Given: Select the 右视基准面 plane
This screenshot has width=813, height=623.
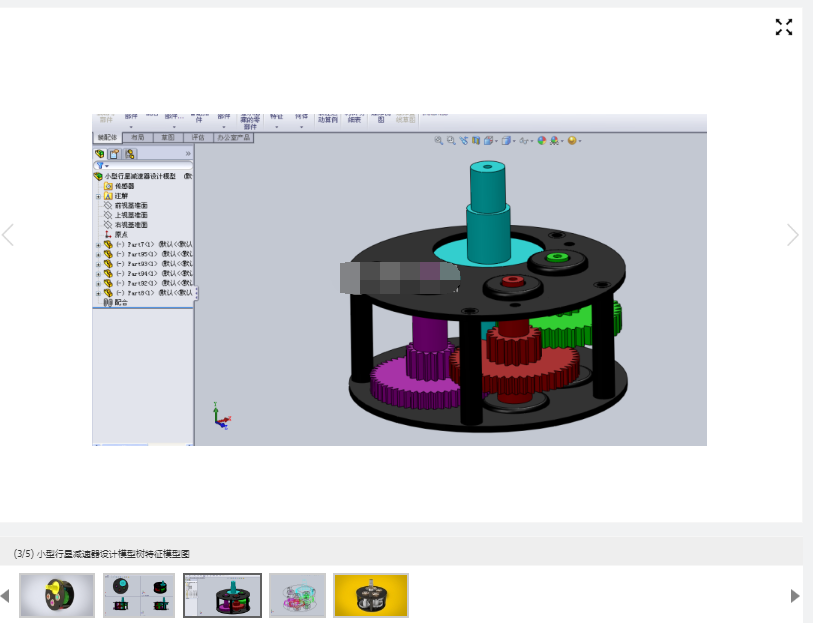Looking at the screenshot, I should pyautogui.click(x=126, y=225).
